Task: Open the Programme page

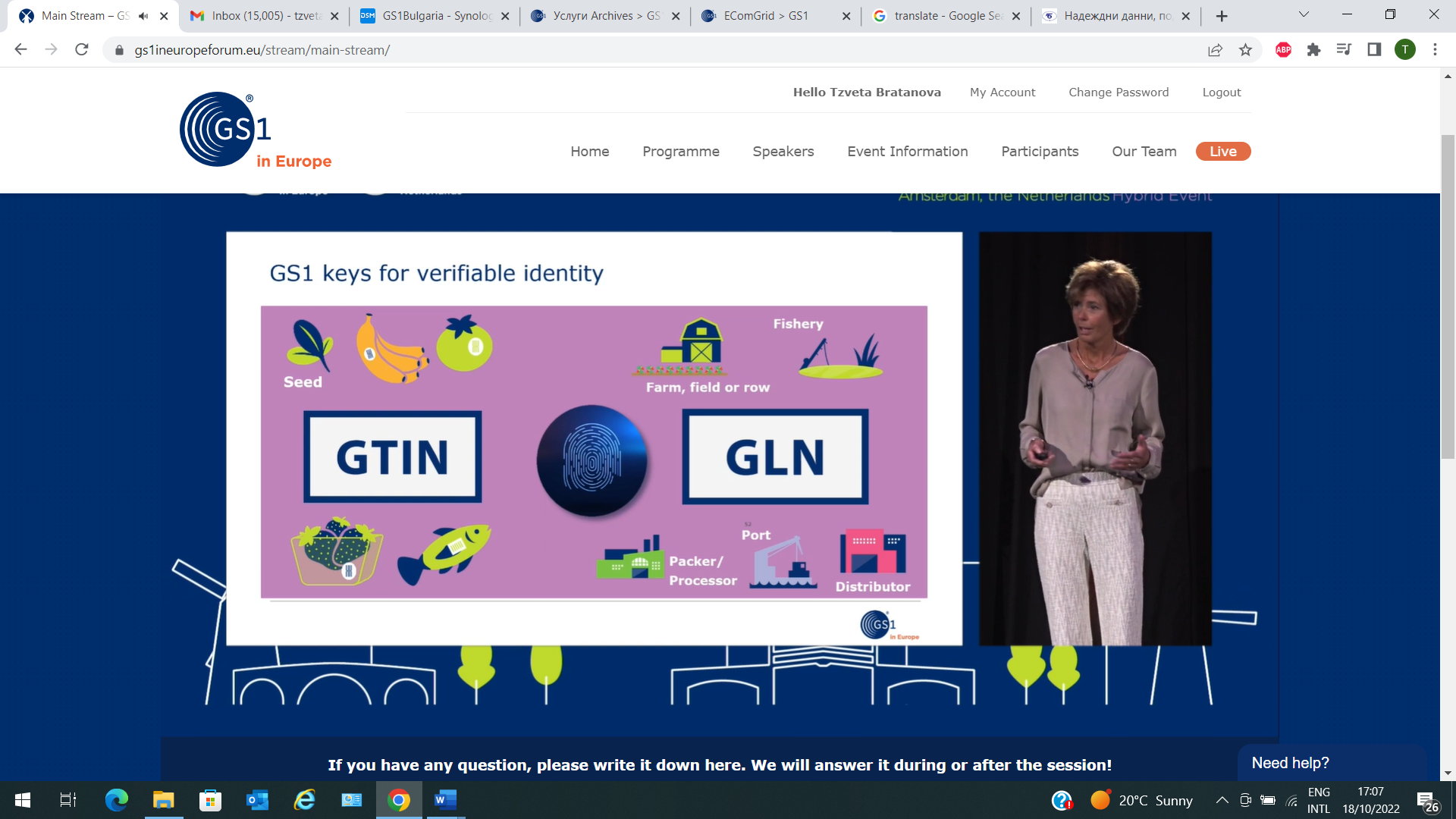Action: [x=681, y=152]
